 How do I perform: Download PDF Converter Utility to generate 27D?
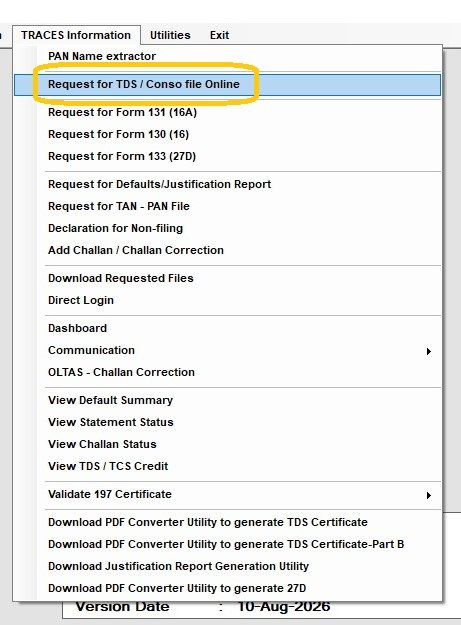(228, 588)
